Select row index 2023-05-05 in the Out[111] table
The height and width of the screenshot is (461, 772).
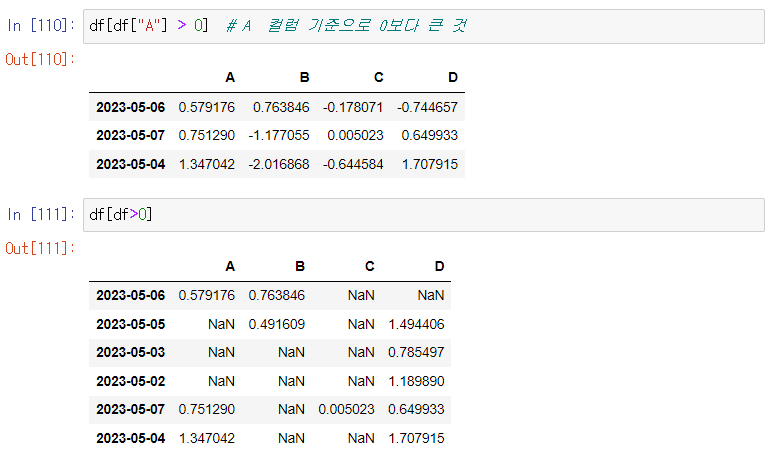coord(130,325)
